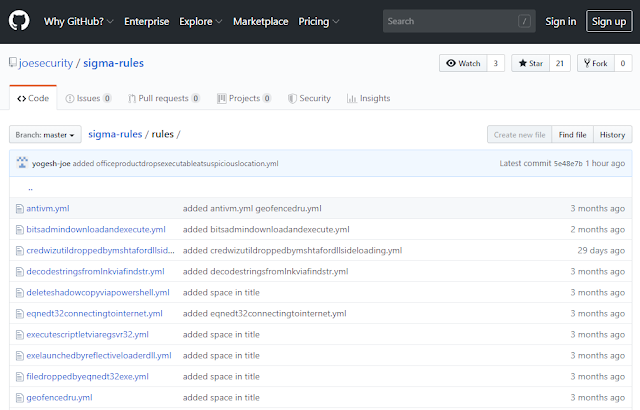Open the yogesh-joe author link

click(51, 163)
